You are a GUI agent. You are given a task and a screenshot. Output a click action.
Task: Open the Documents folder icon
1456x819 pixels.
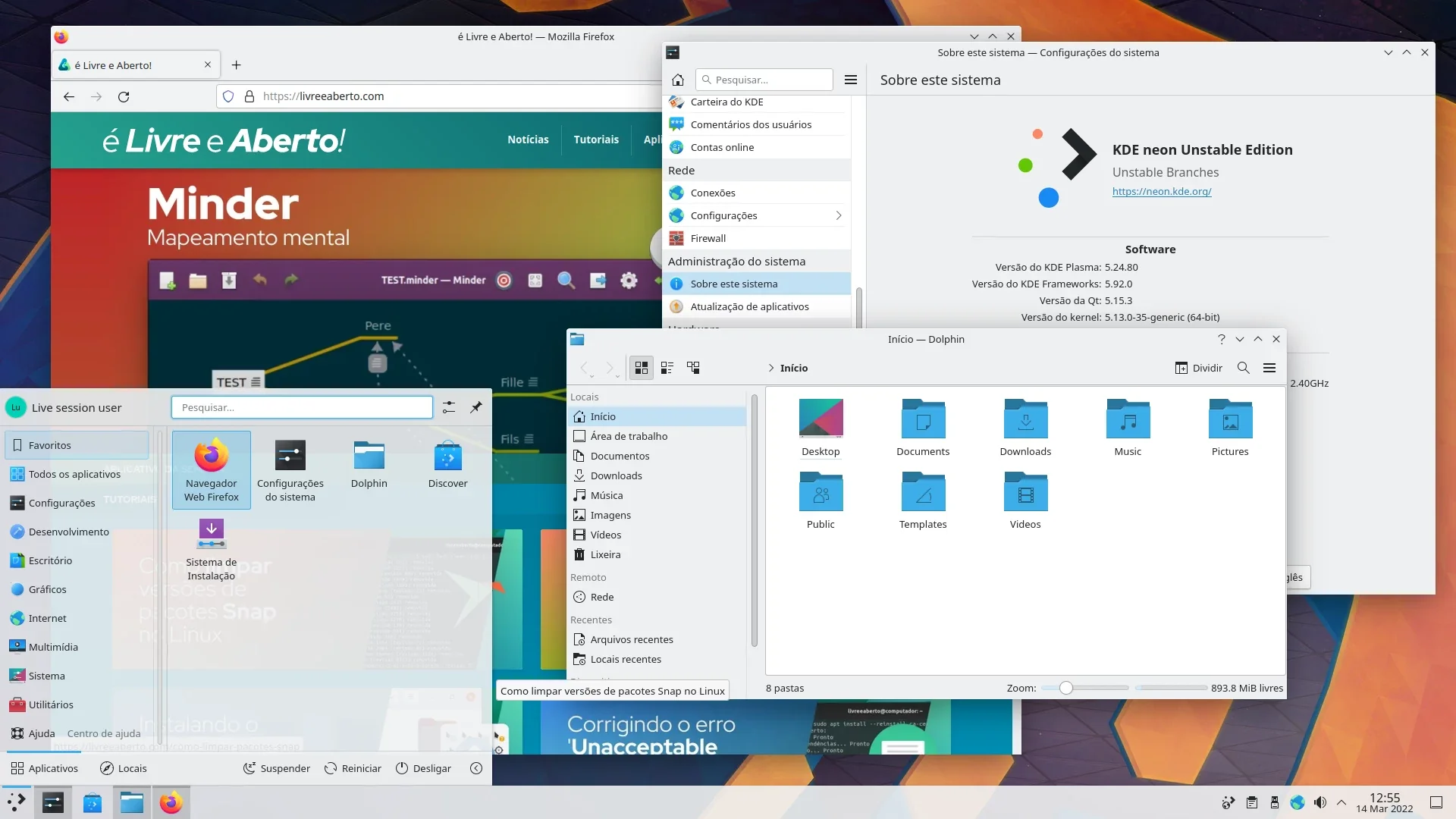pyautogui.click(x=923, y=428)
